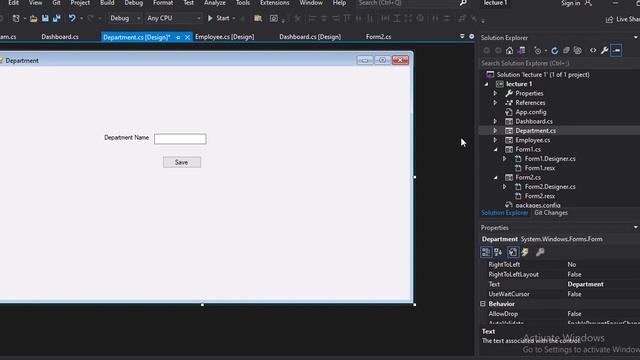Collapse the Behavior category in Properties
This screenshot has width=640, height=360.
click(x=483, y=304)
